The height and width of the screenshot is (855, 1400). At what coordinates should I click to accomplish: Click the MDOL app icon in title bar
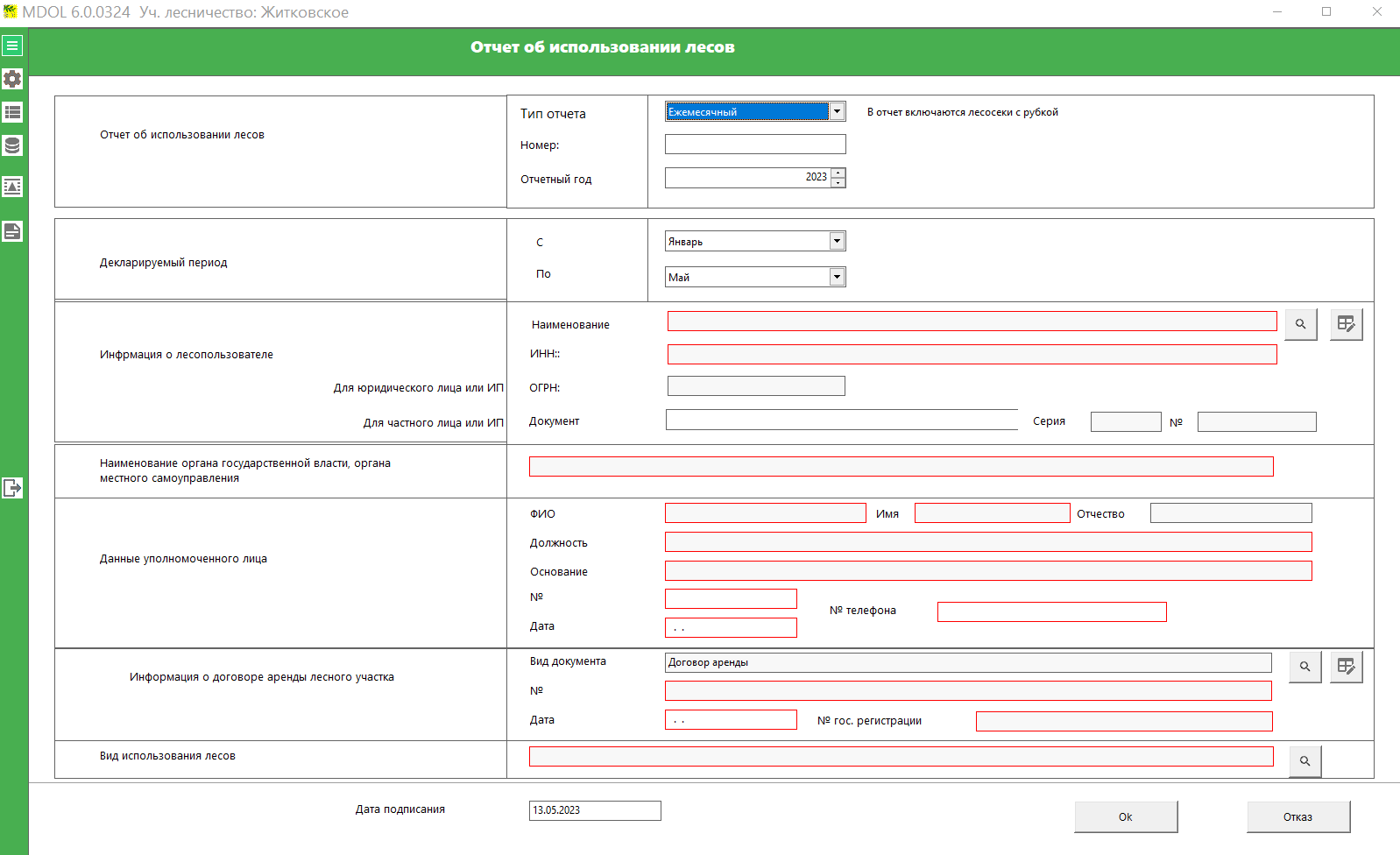click(x=10, y=12)
